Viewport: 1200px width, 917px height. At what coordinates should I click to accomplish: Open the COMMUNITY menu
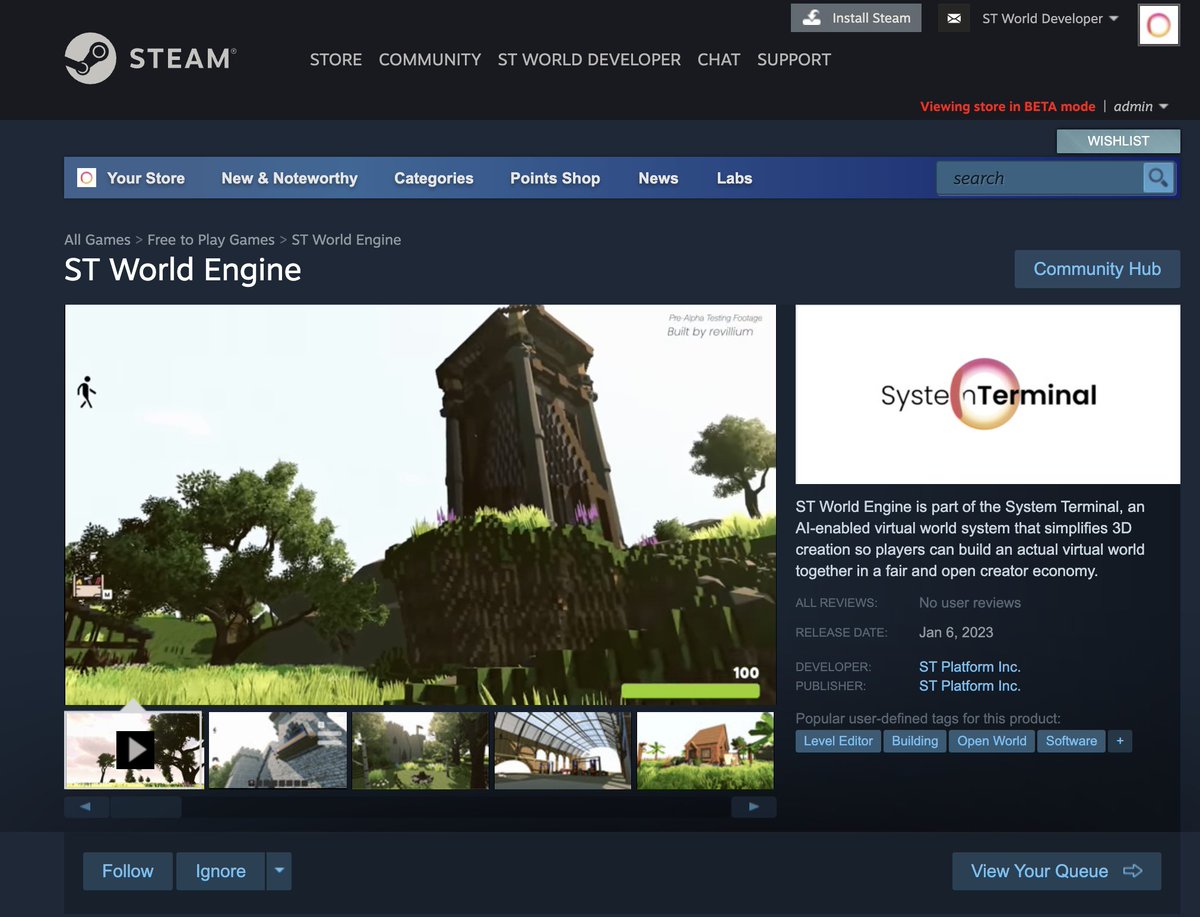(x=430, y=59)
